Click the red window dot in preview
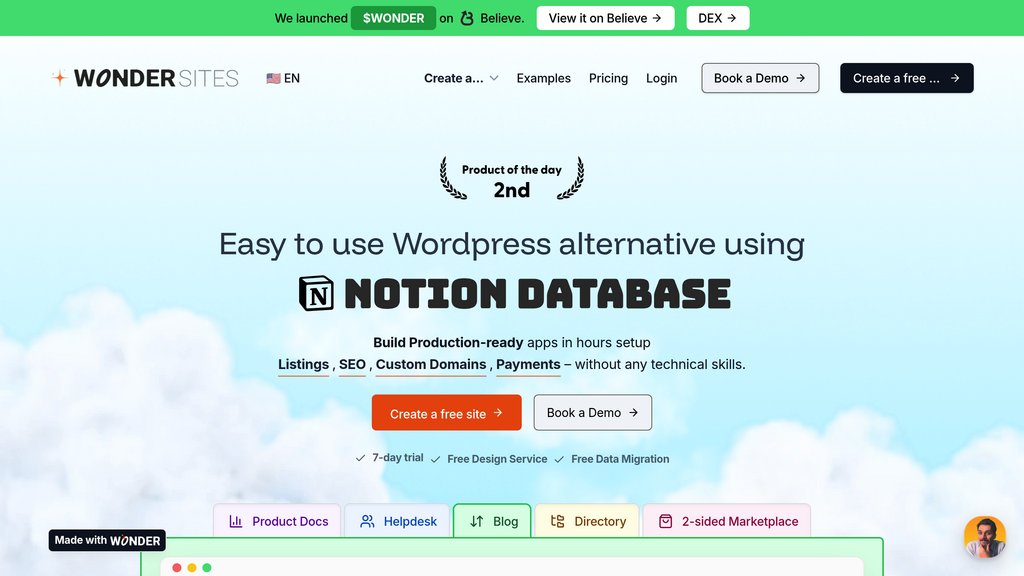 point(177,568)
